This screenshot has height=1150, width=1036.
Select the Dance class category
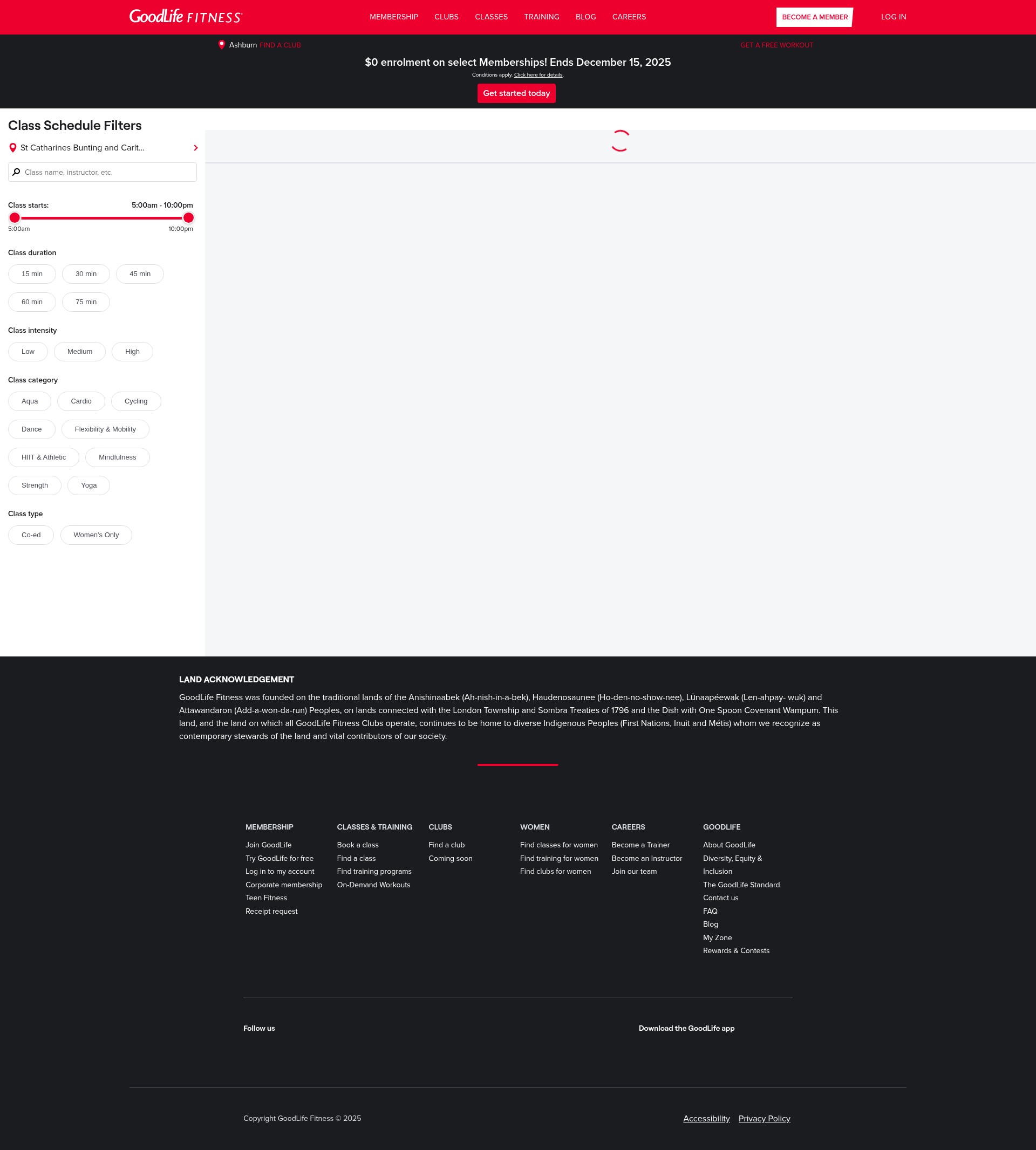tap(32, 429)
